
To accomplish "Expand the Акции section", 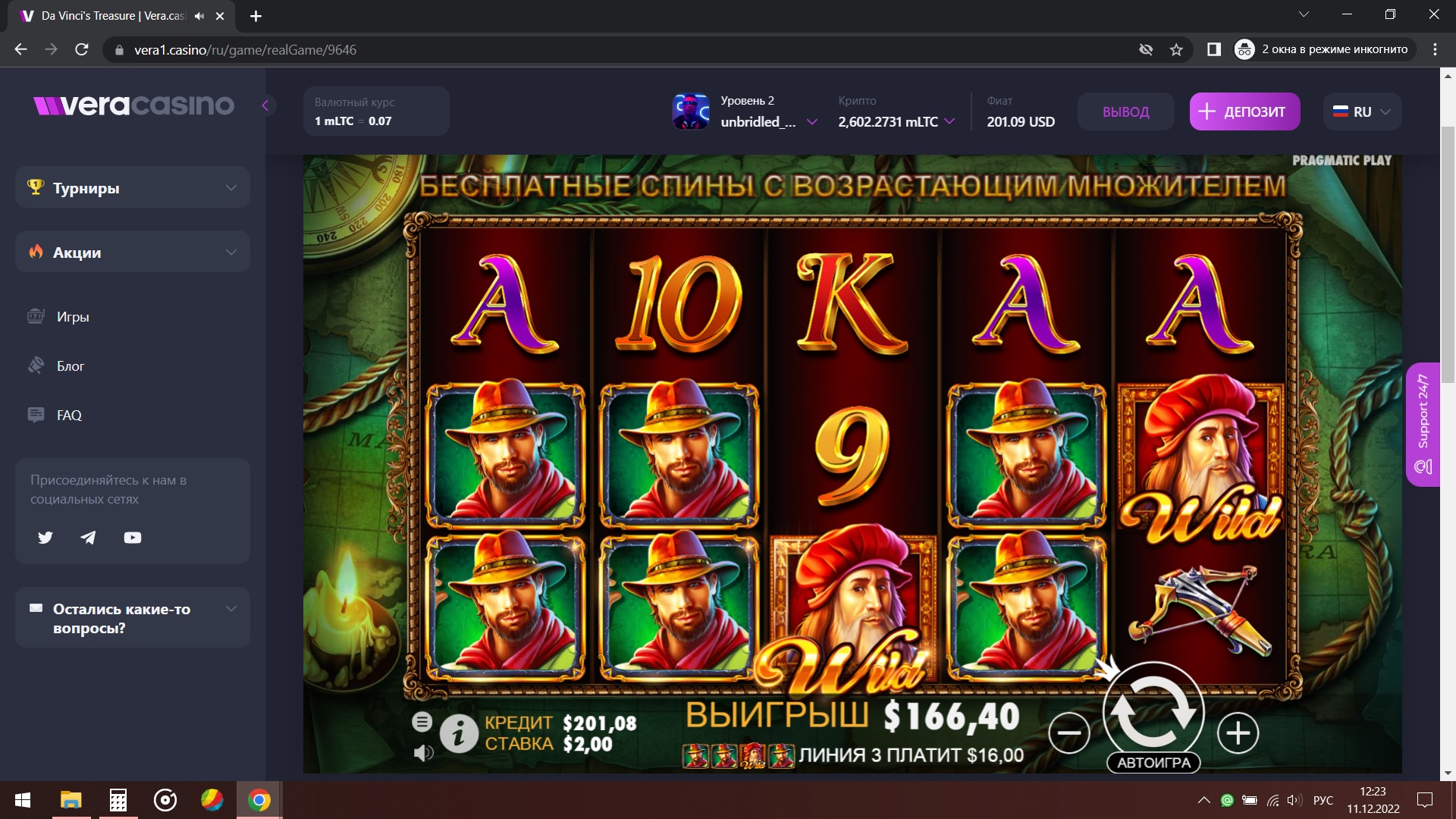I will 133,252.
